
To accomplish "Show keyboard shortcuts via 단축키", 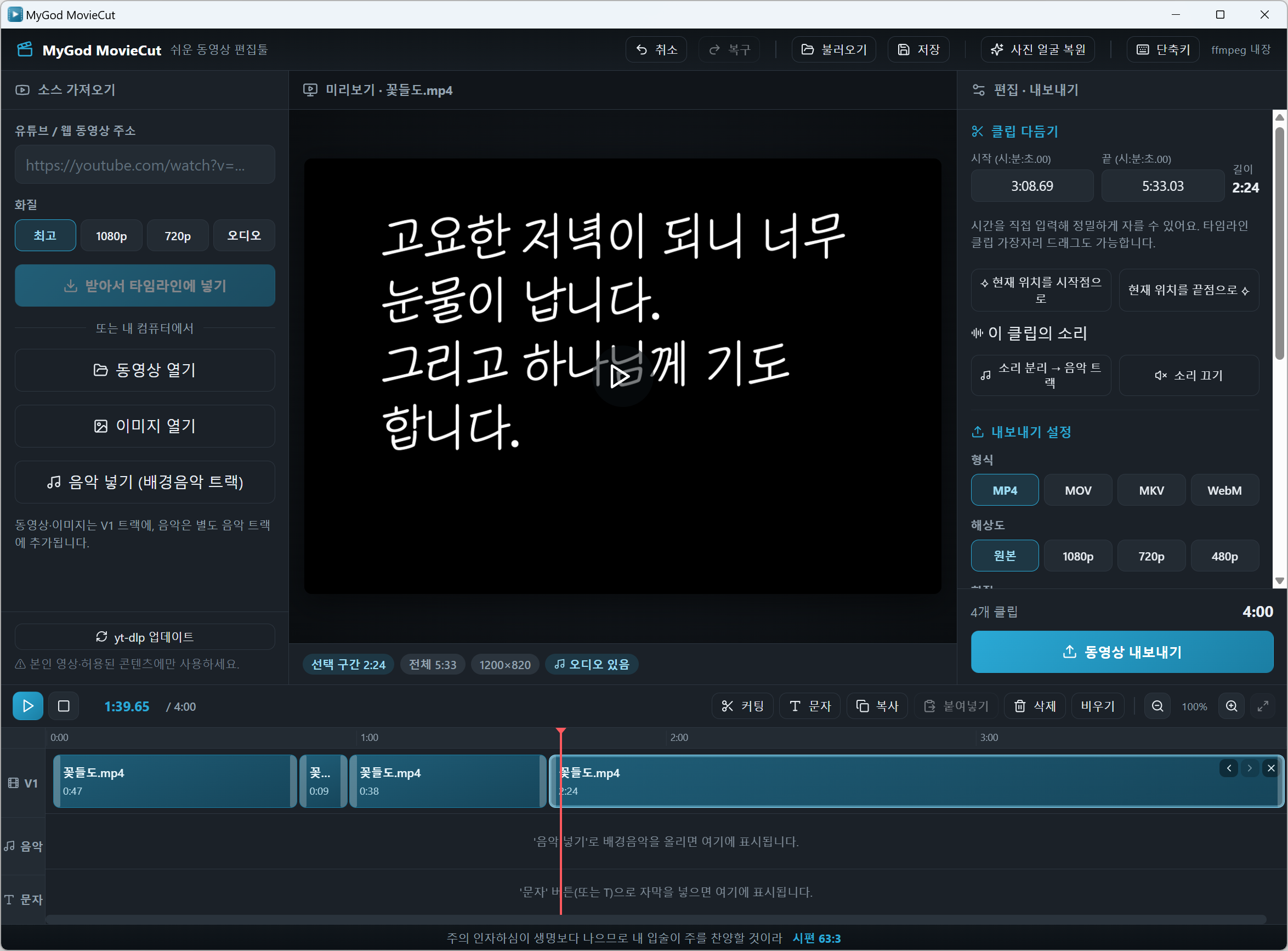I will point(1163,49).
